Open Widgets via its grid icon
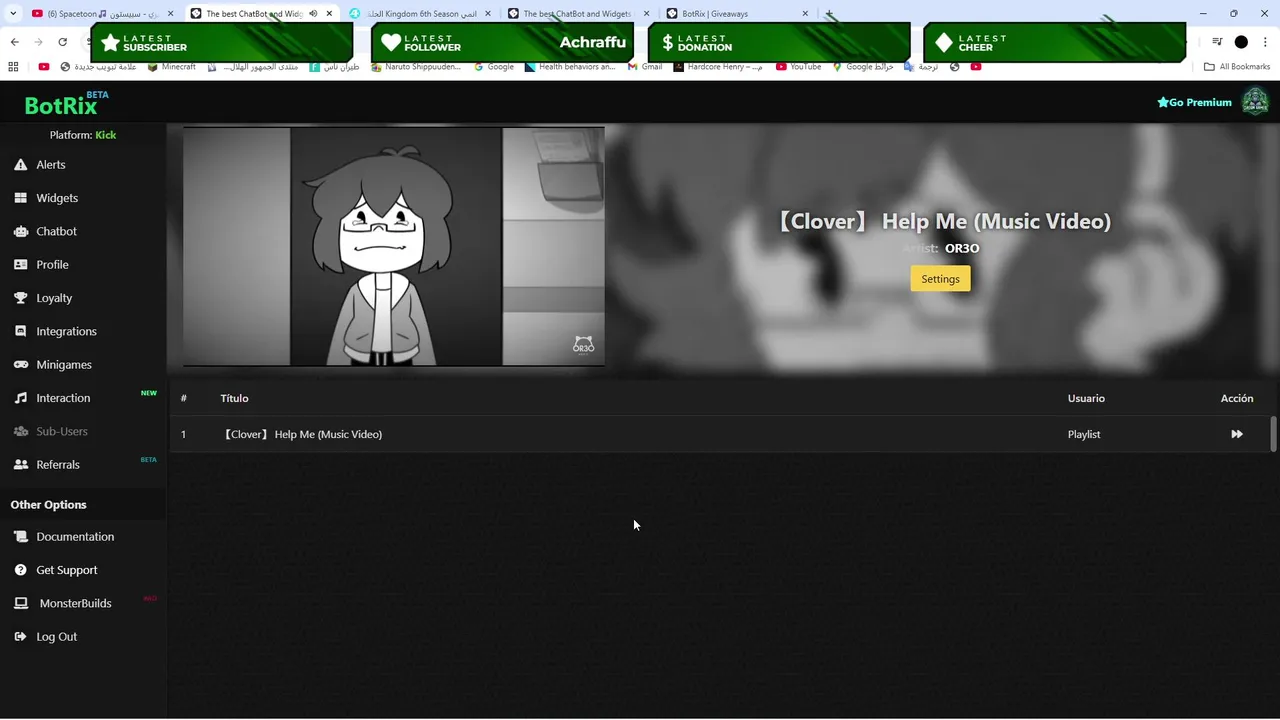The image size is (1280, 720). click(x=20, y=198)
